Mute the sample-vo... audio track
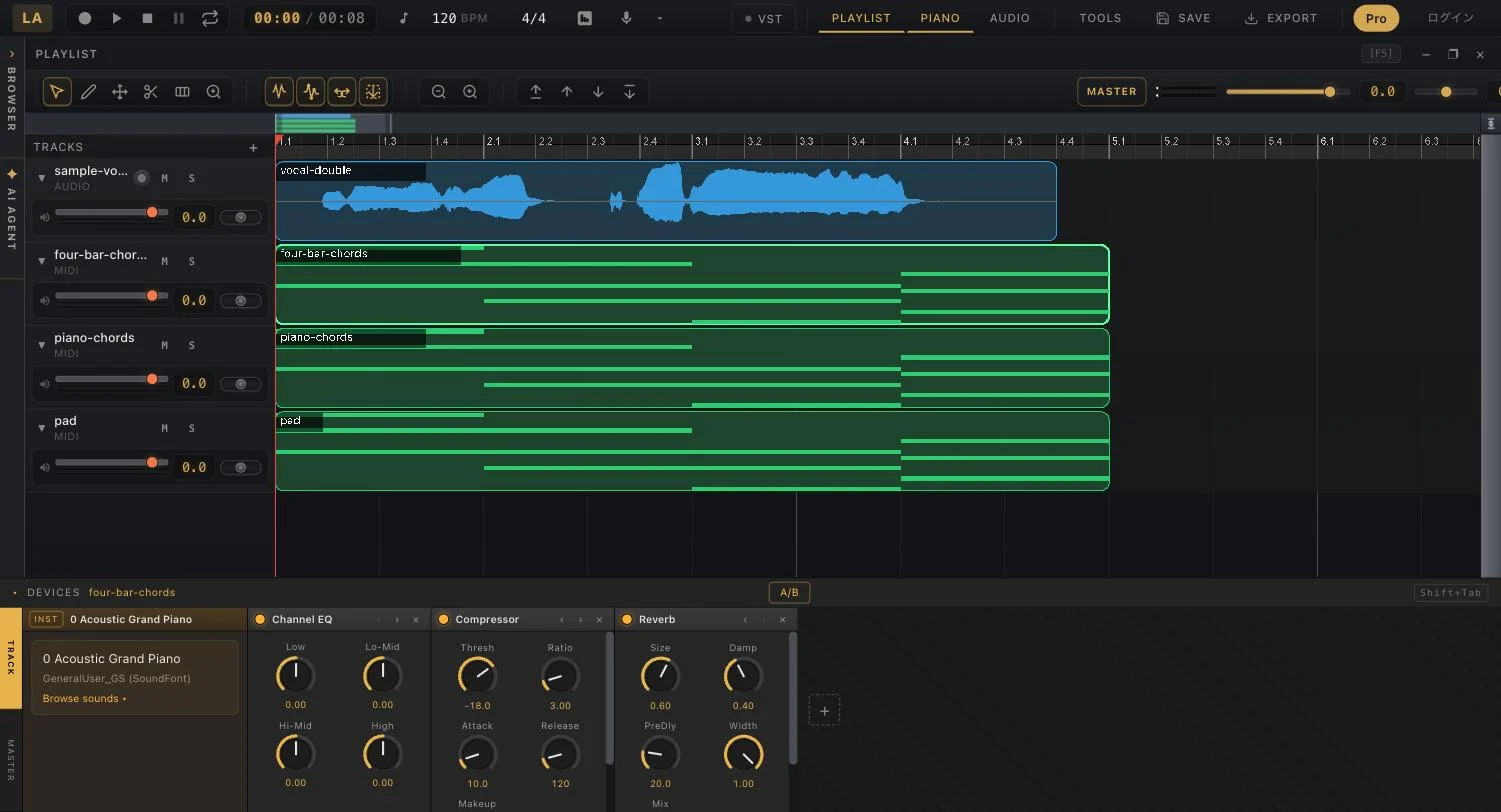Image resolution: width=1501 pixels, height=812 pixels. click(x=165, y=178)
